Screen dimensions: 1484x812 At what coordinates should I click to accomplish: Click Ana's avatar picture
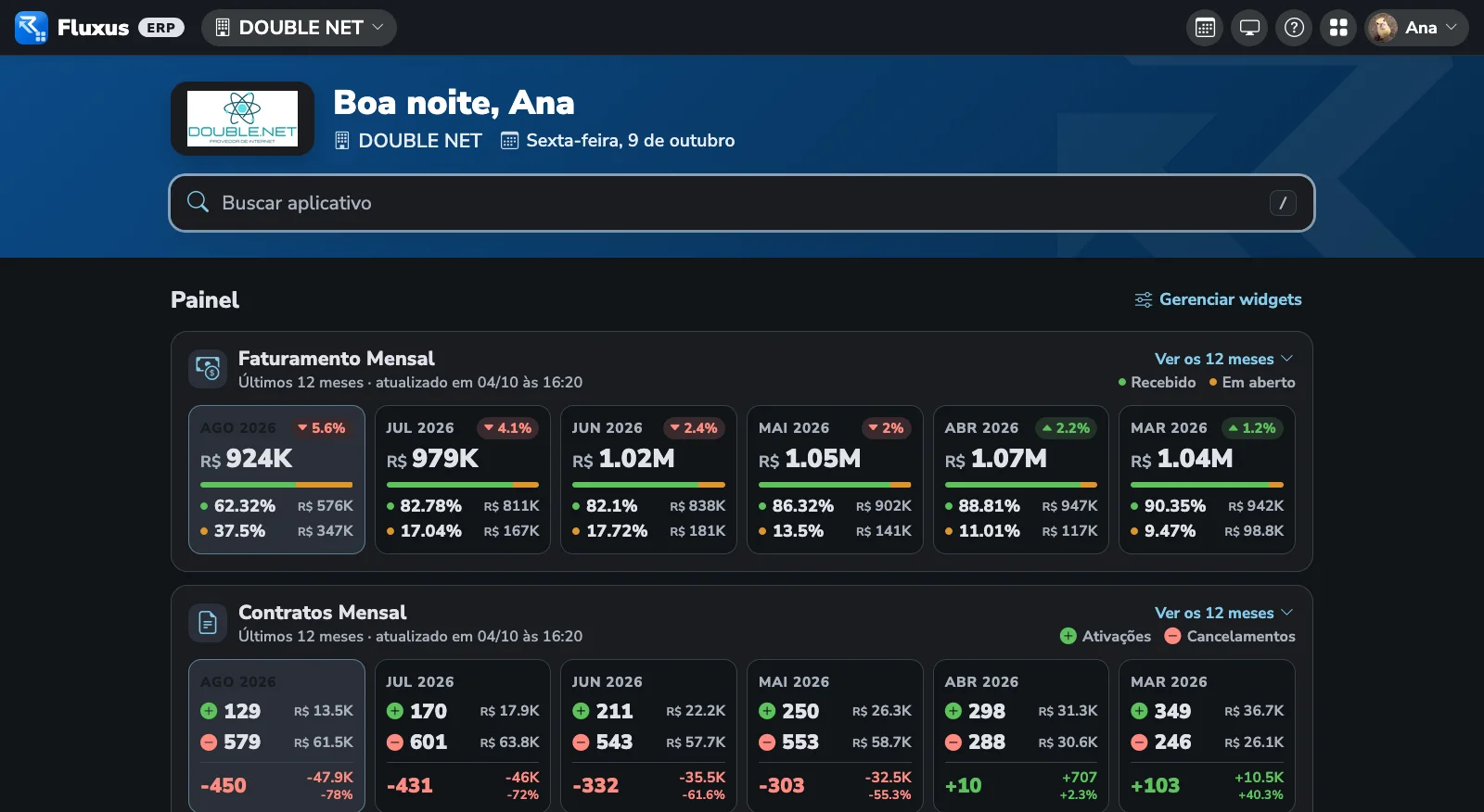tap(1383, 28)
